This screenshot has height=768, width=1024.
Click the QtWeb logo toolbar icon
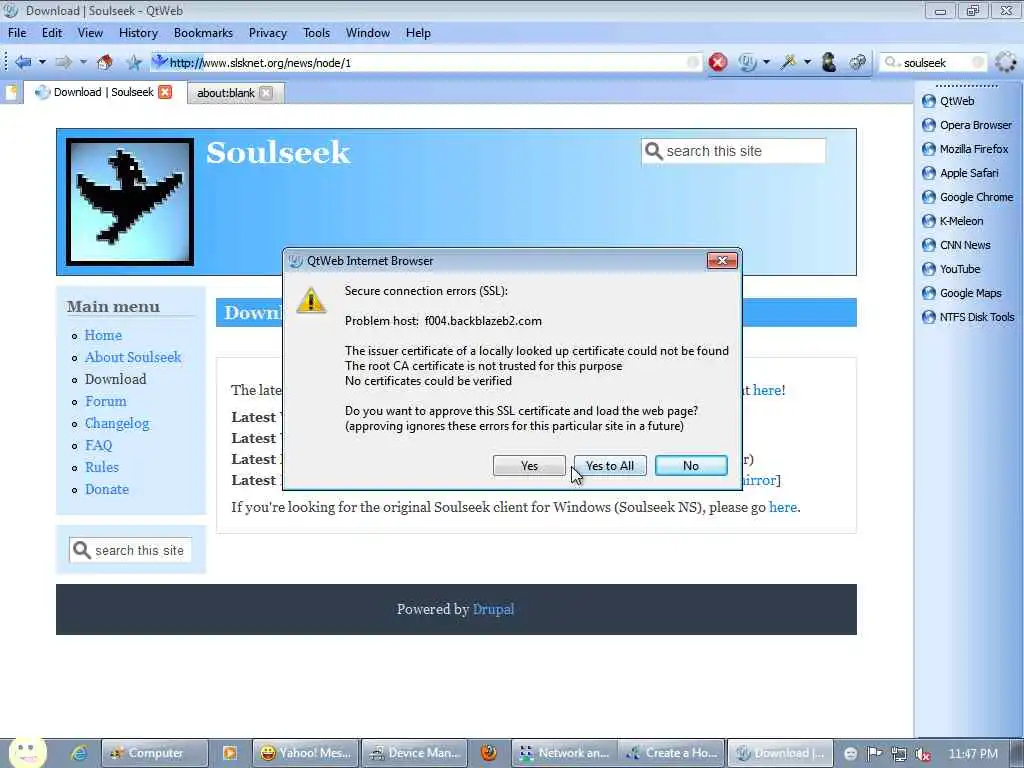(747, 63)
